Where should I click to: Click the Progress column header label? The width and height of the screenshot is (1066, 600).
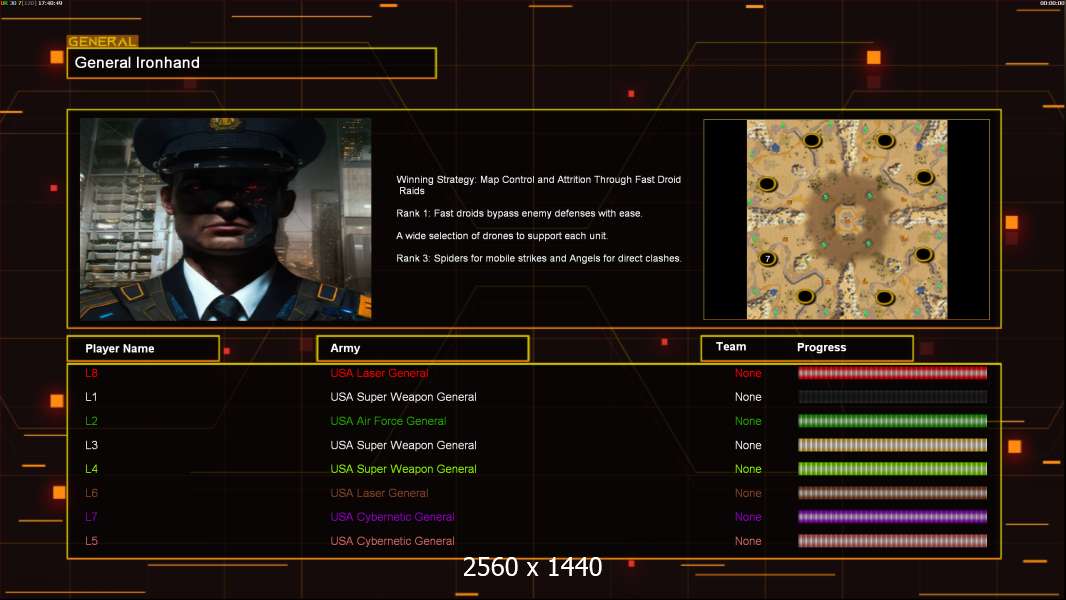click(821, 348)
